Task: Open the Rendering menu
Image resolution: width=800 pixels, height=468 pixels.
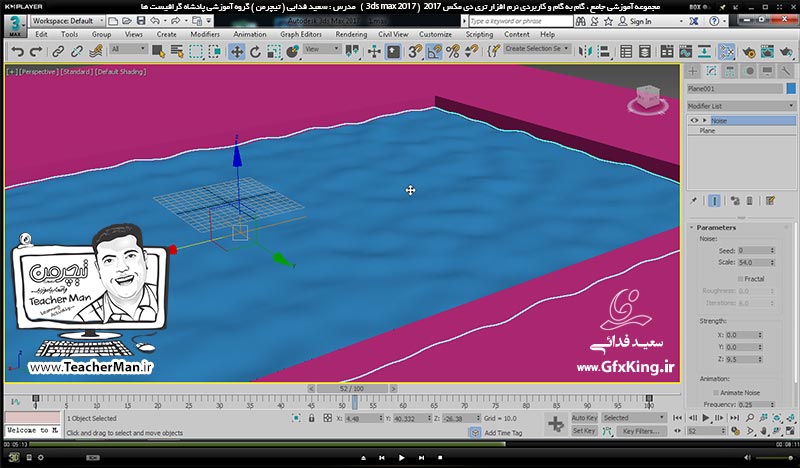Action: pos(351,34)
